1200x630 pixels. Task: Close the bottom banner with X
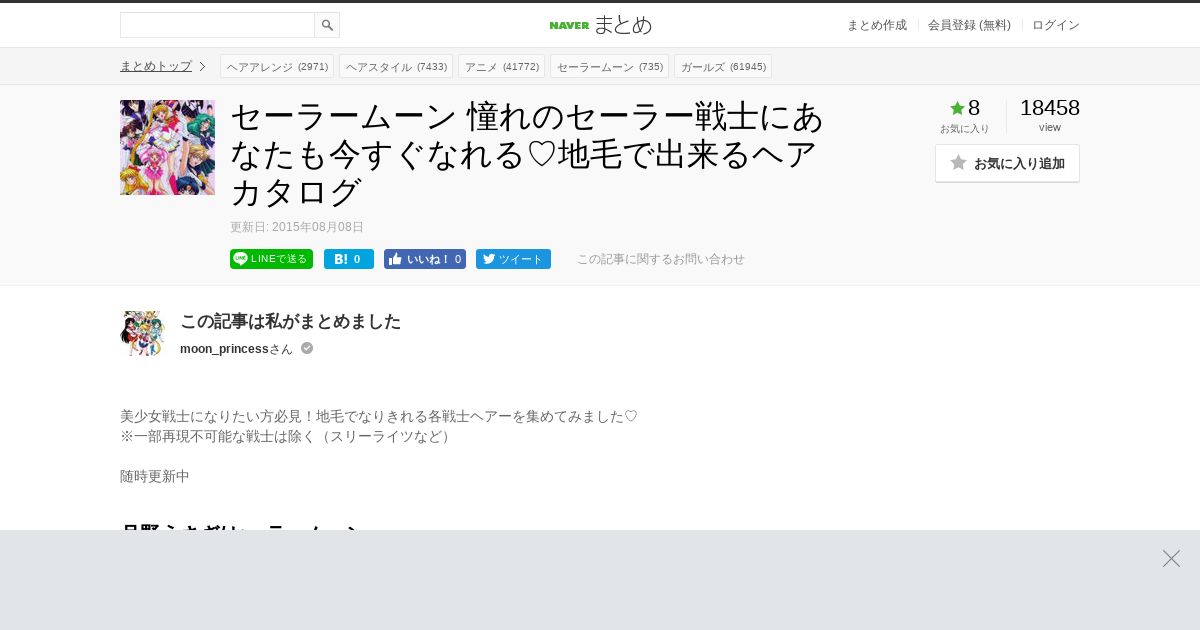tap(1171, 558)
